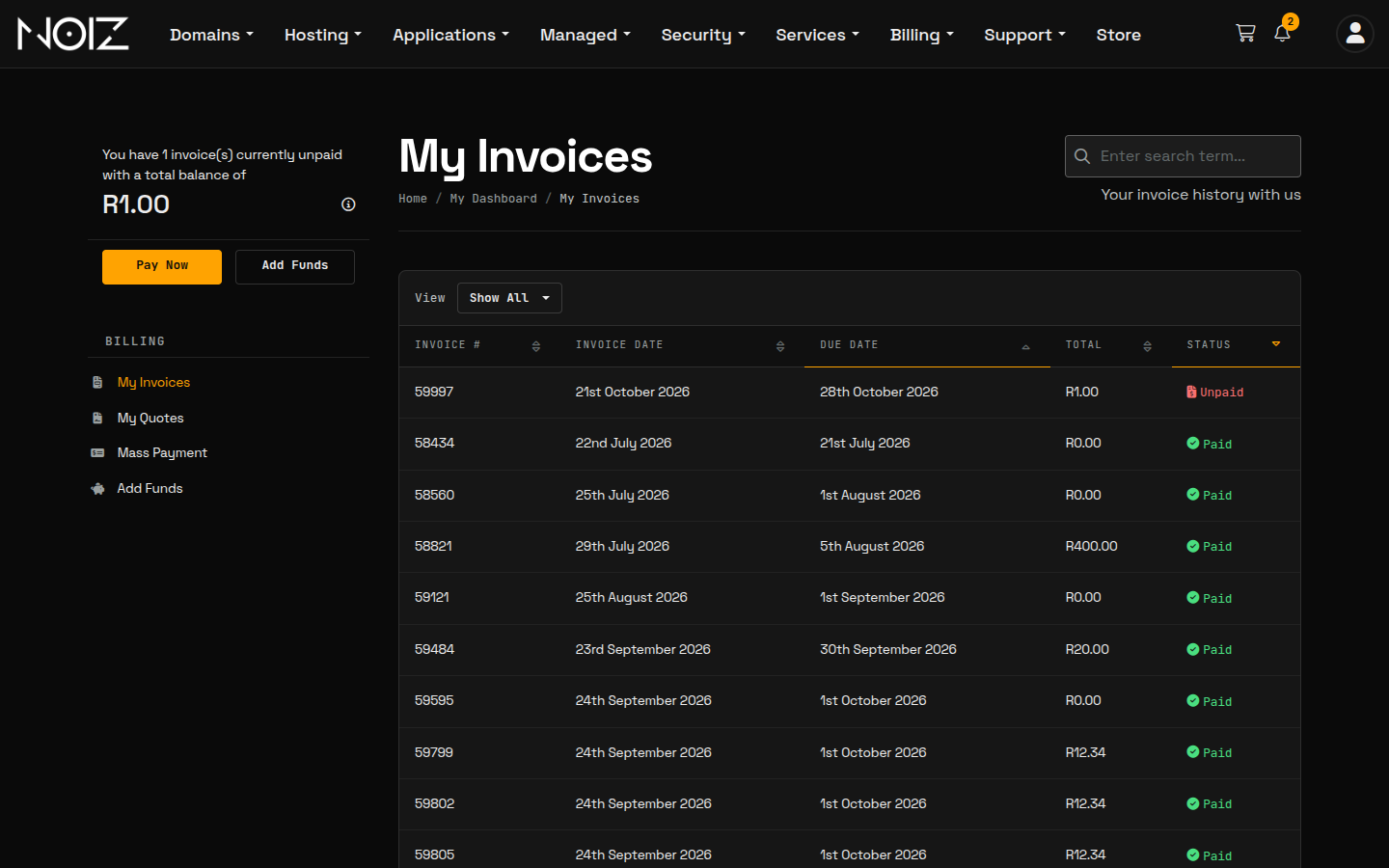Open the Support menu
Image resolution: width=1389 pixels, height=868 pixels.
tap(1024, 35)
